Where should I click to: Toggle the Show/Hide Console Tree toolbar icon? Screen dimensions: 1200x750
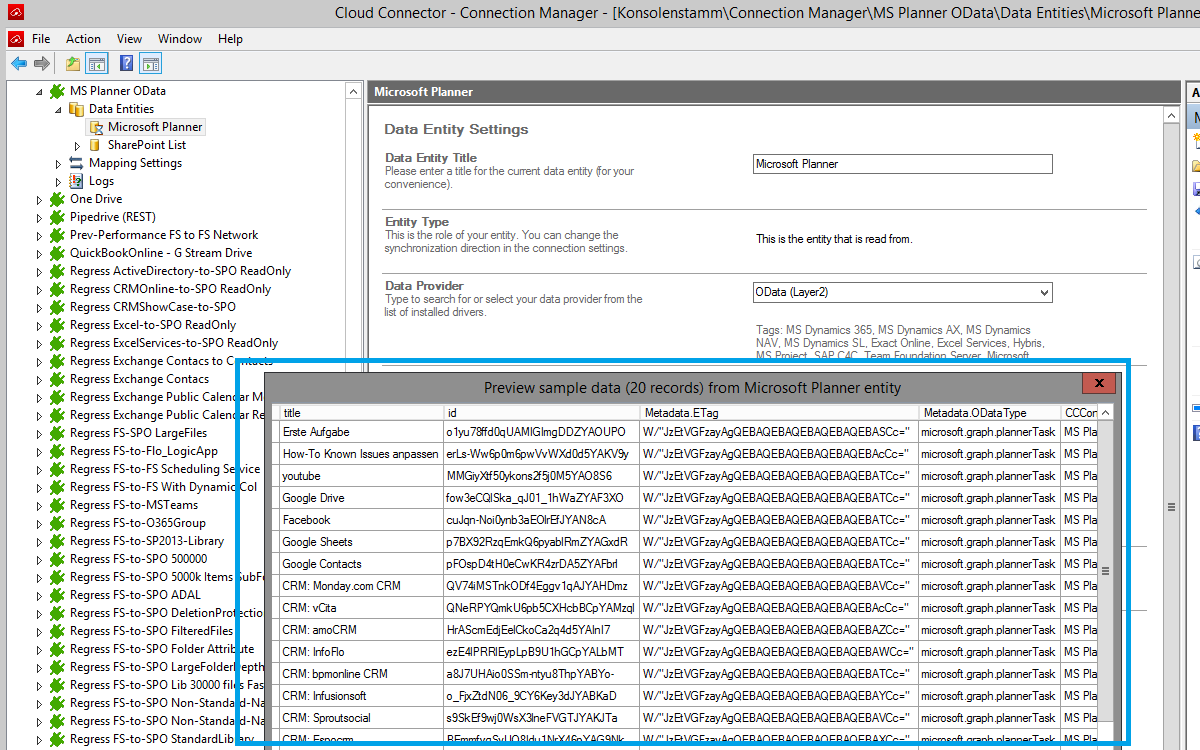tap(97, 64)
